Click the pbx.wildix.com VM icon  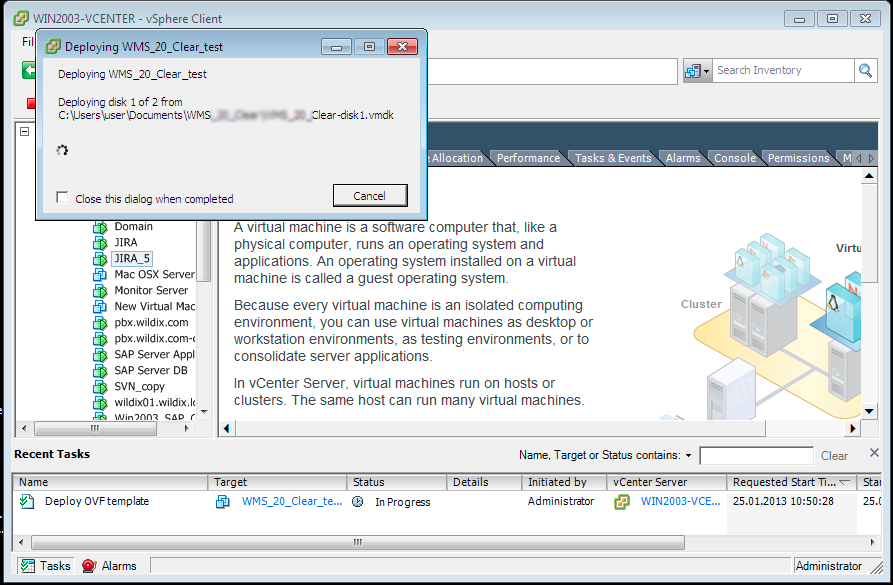point(100,322)
